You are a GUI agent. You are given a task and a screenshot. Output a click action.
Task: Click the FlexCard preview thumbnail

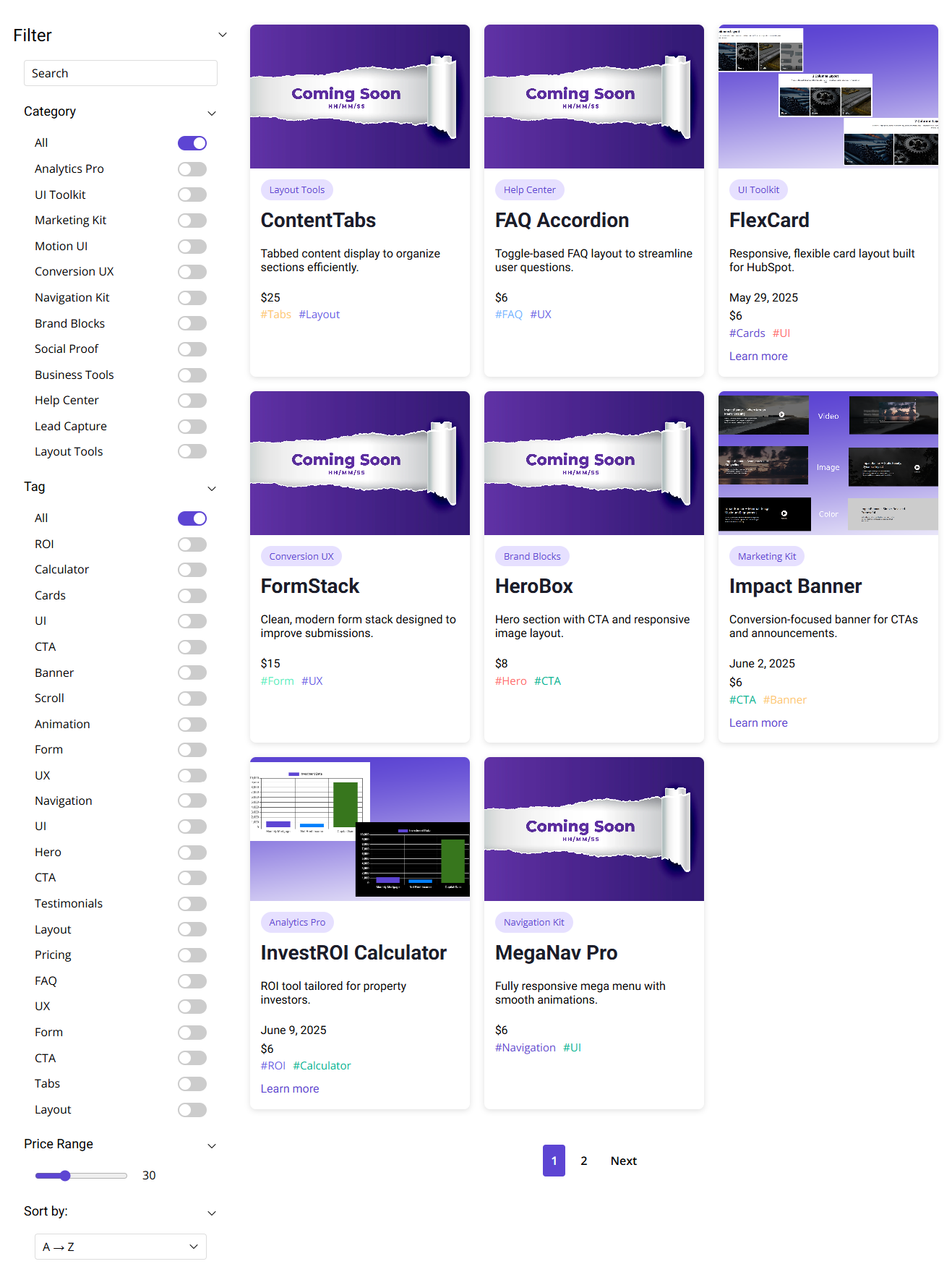click(828, 97)
